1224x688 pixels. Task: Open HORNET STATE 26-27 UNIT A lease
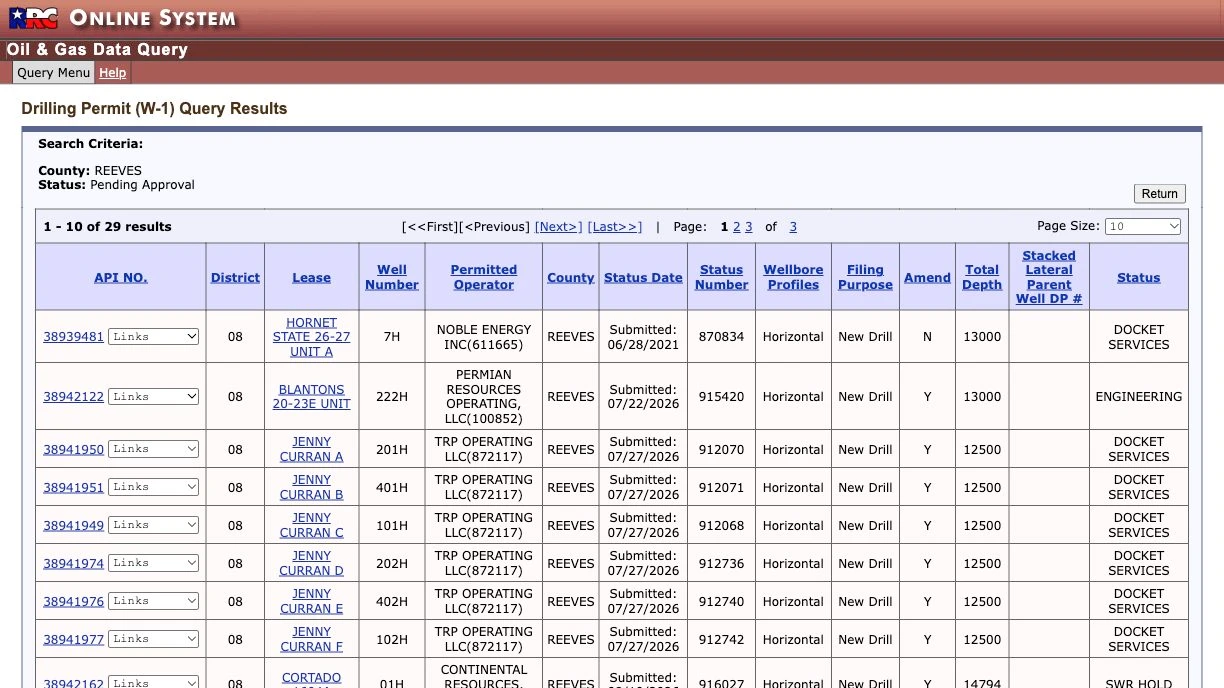[311, 337]
